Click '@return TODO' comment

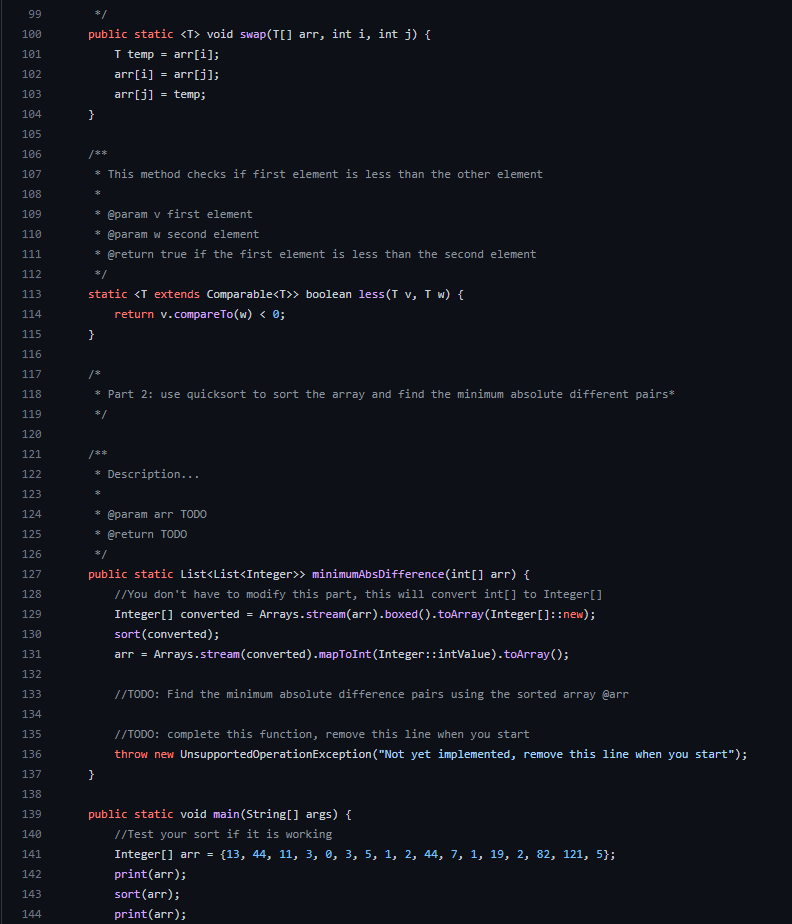147,534
